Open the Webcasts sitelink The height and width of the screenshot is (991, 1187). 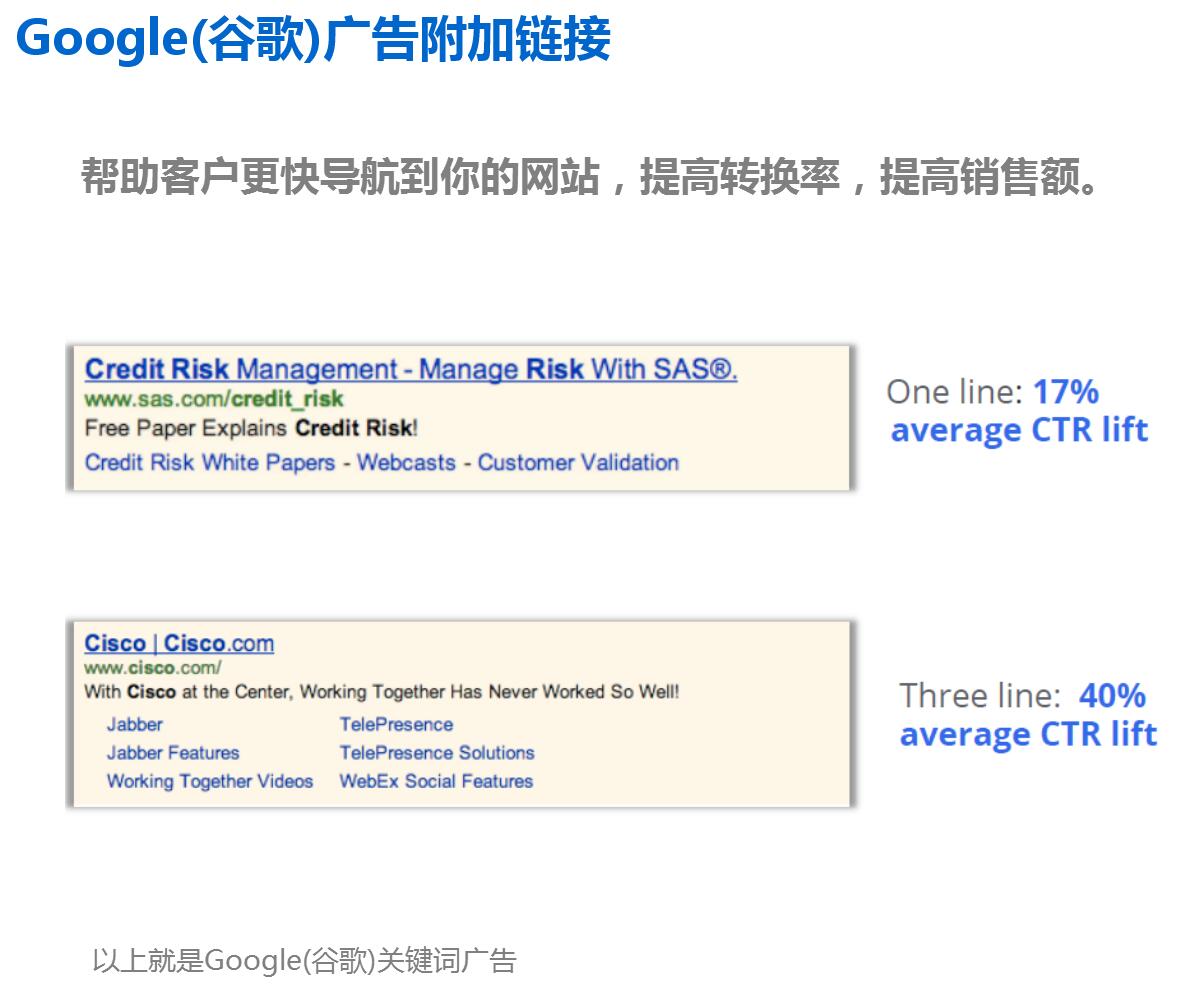click(x=407, y=463)
